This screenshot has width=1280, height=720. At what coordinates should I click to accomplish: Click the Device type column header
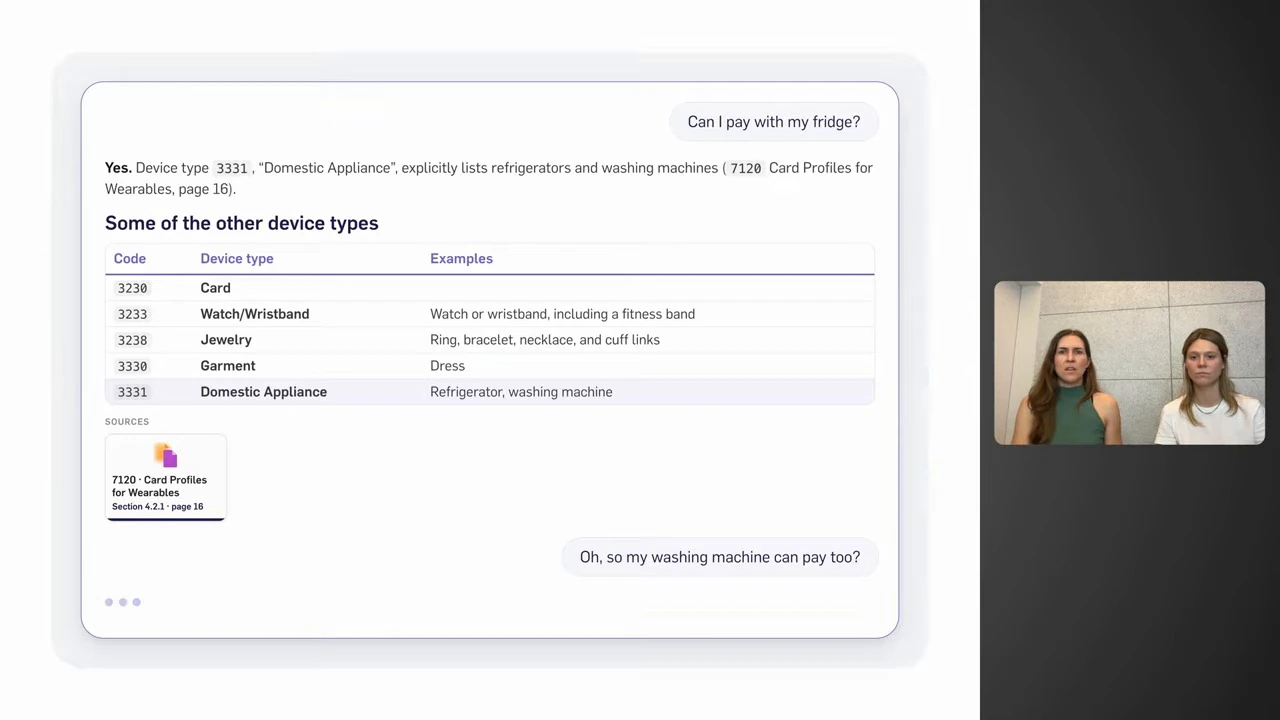pos(237,258)
